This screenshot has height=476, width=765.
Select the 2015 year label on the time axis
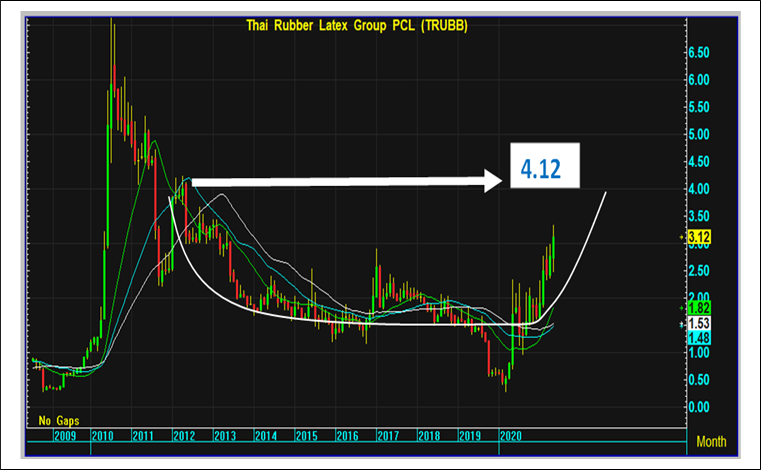[x=306, y=436]
